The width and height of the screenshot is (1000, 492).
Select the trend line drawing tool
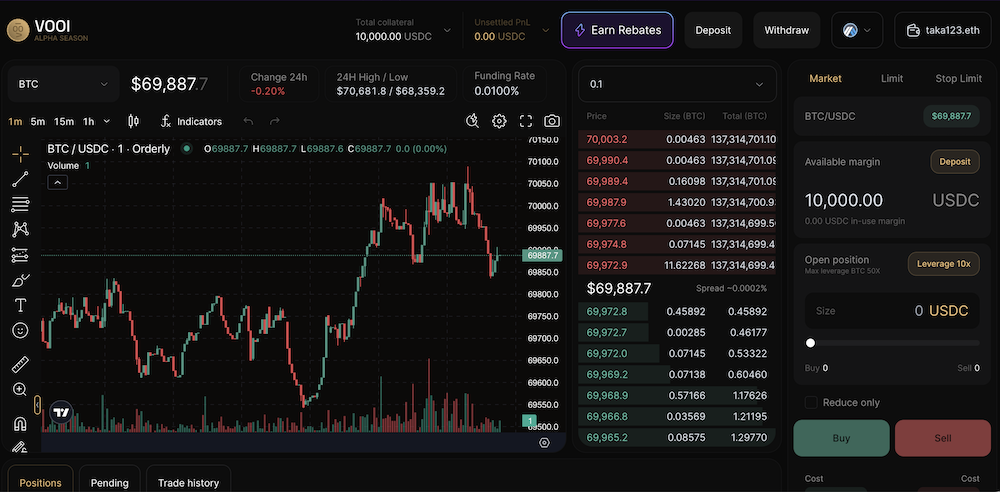[20, 179]
